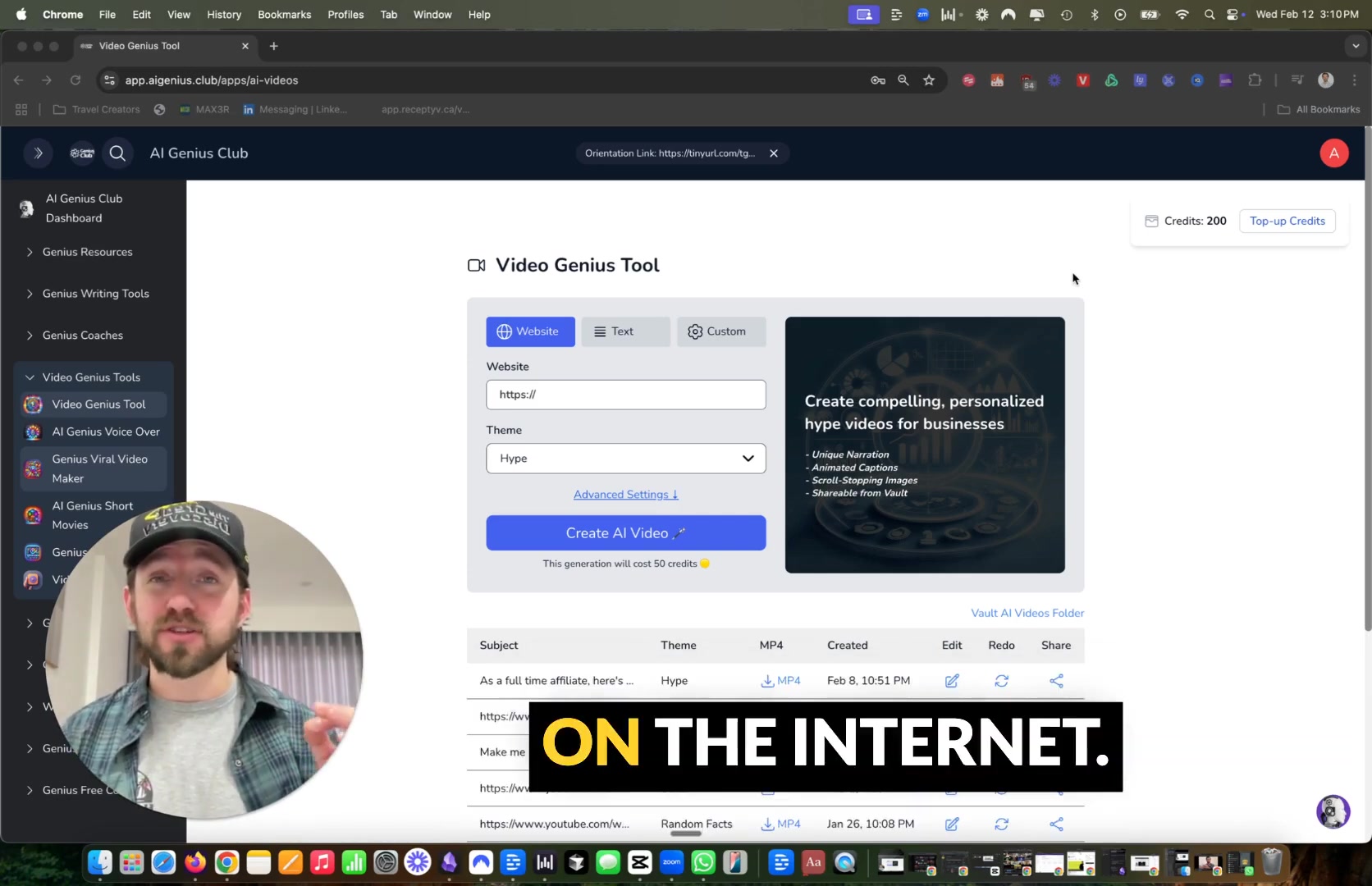Open MAX3R bookmark
Viewport: 1372px width, 886px height.
point(204,109)
